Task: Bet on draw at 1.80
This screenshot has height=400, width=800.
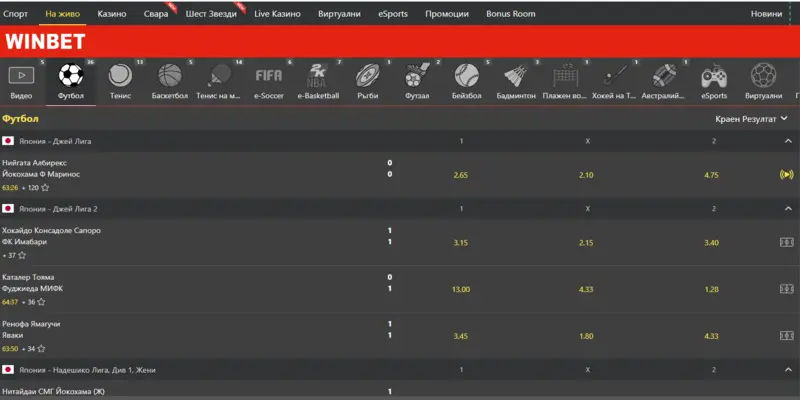Action: 586,336
